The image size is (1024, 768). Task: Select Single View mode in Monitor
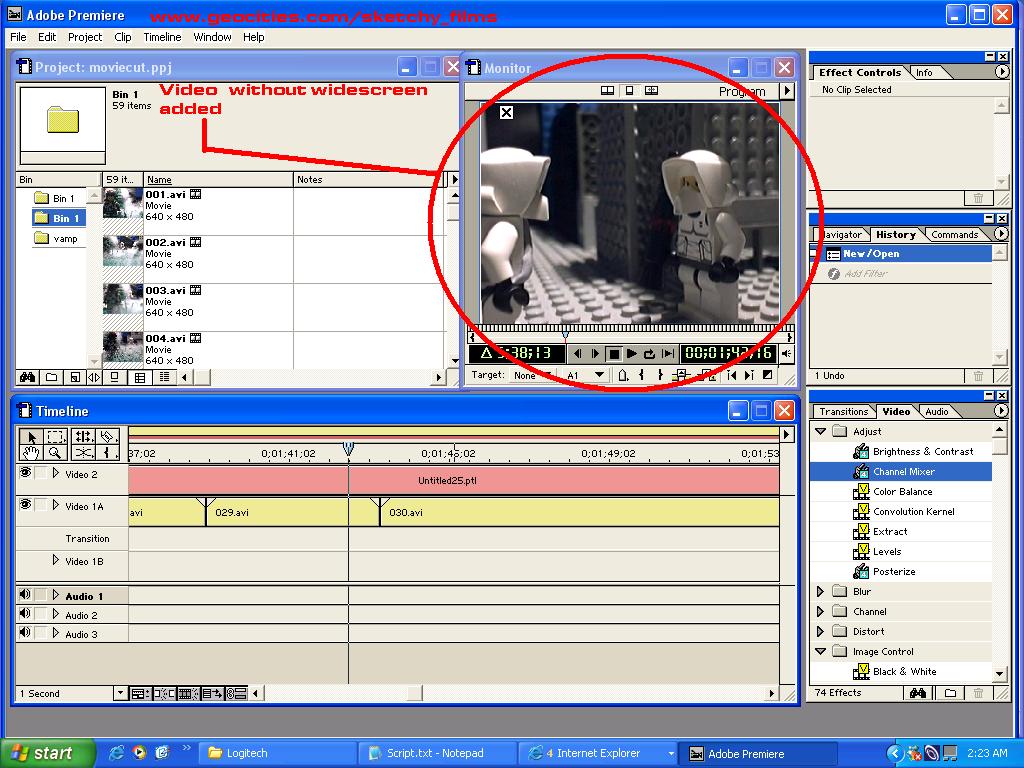(x=629, y=91)
